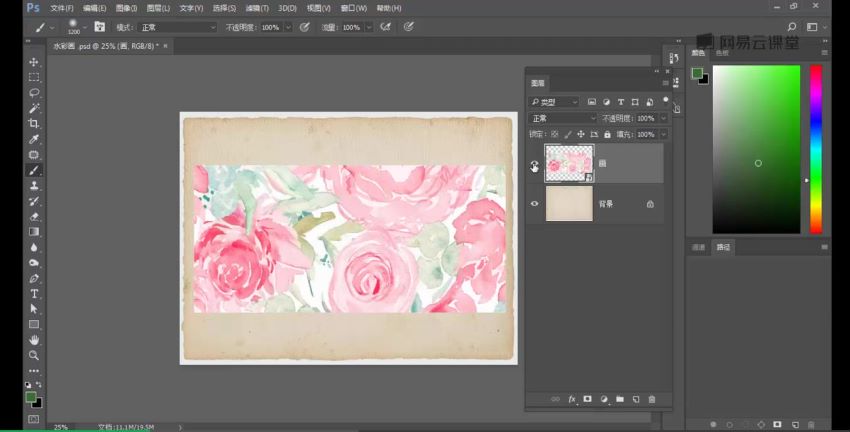Select the Eraser tool
Viewport: 850px width, 432px height.
tap(34, 216)
